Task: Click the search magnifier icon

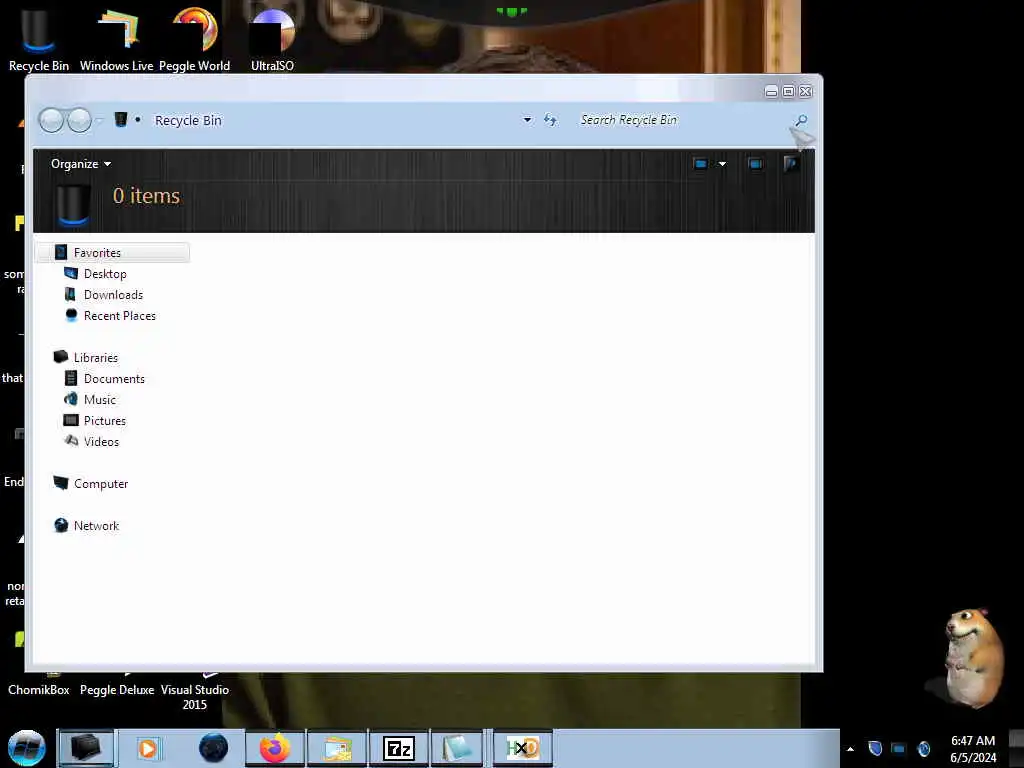Action: click(801, 120)
